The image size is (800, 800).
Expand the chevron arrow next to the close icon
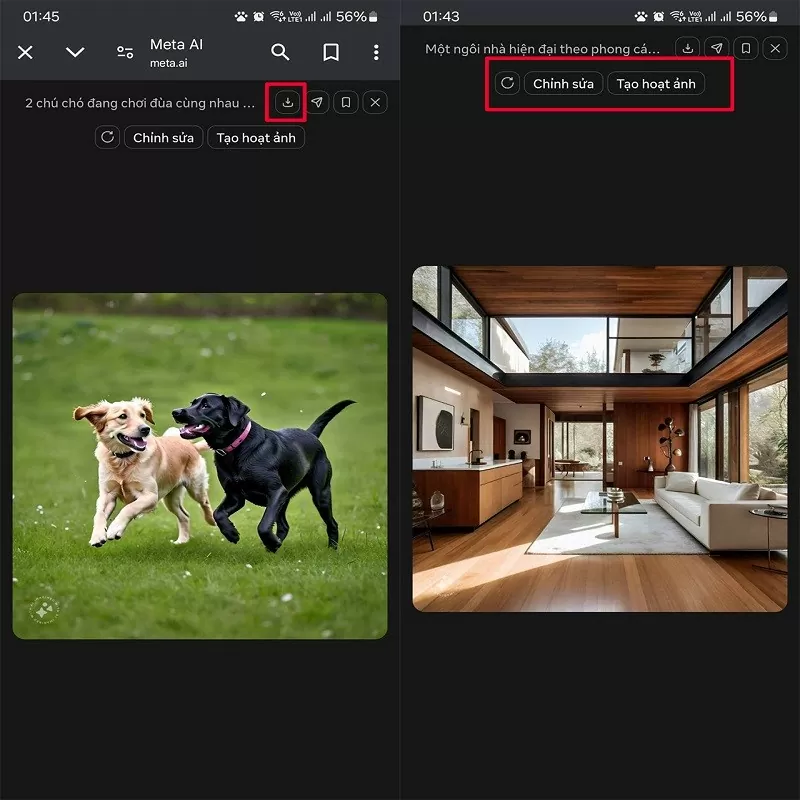74,51
